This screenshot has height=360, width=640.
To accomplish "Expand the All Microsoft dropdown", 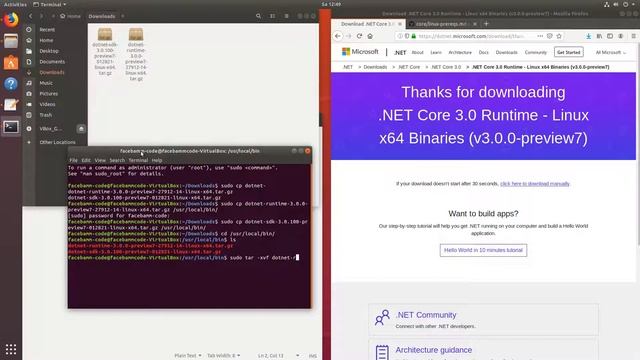I will [611, 53].
